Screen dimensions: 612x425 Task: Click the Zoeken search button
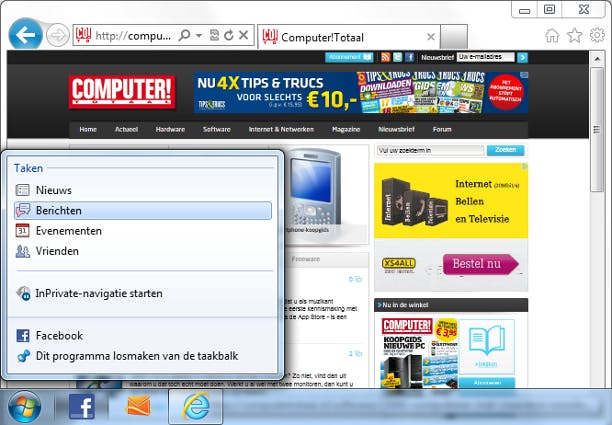(x=505, y=150)
